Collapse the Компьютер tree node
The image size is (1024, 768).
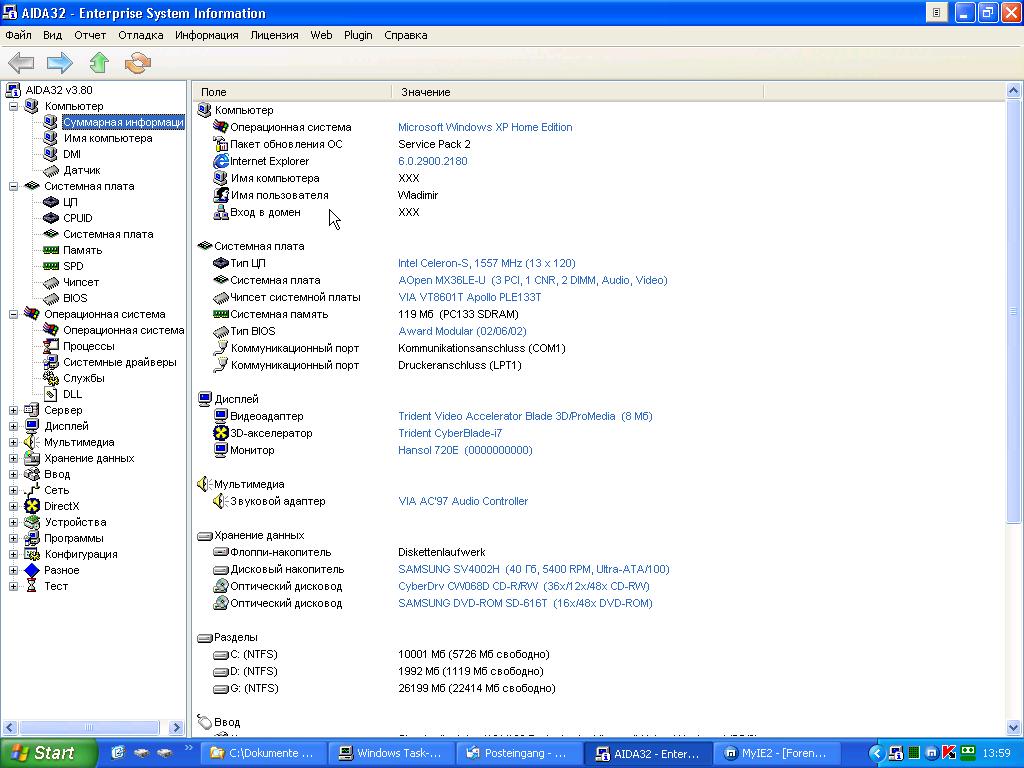pos(13,106)
